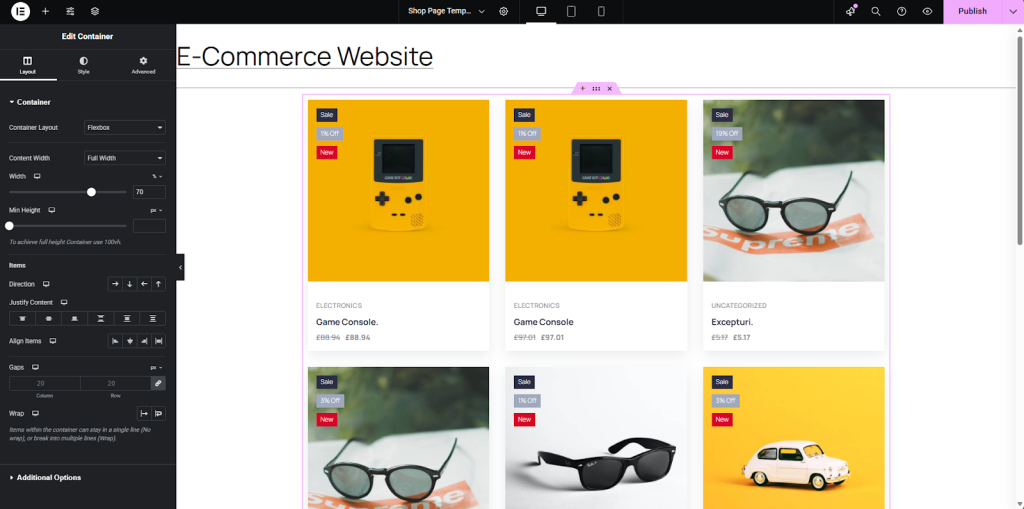
Task: Click Width value field showing 70
Action: point(149,192)
